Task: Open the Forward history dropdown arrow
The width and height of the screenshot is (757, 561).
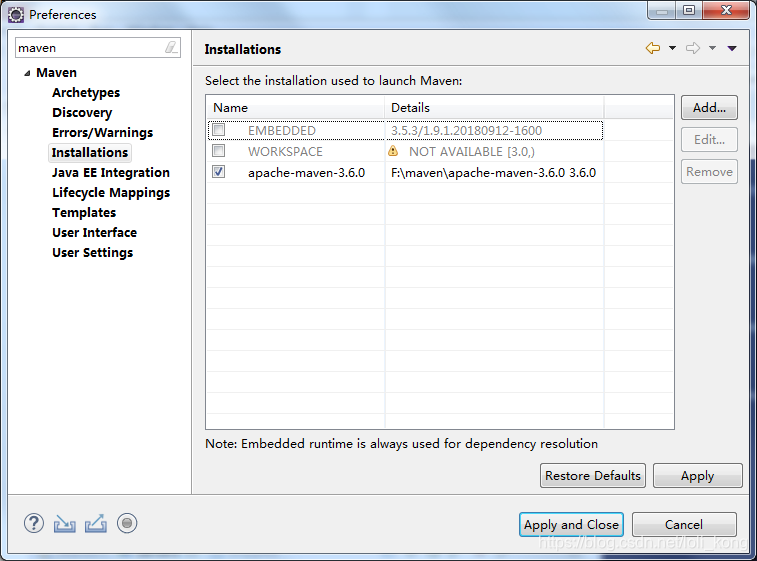Action: pyautogui.click(x=712, y=48)
